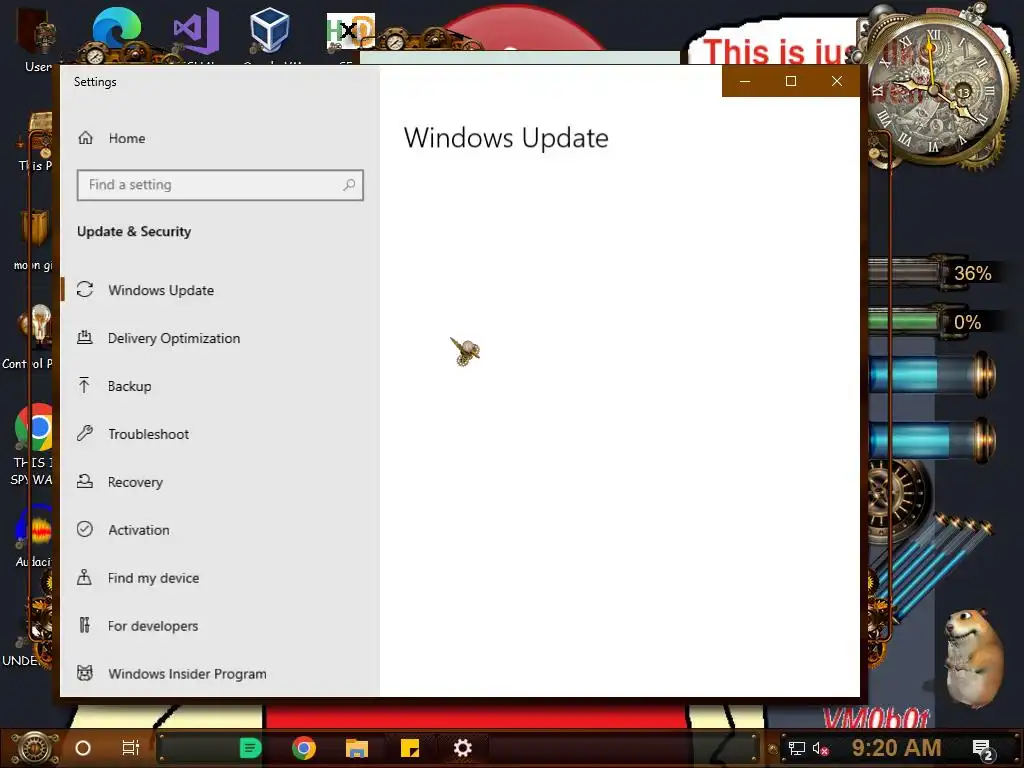
Task: Click the Backup up-arrow icon
Action: (84, 385)
